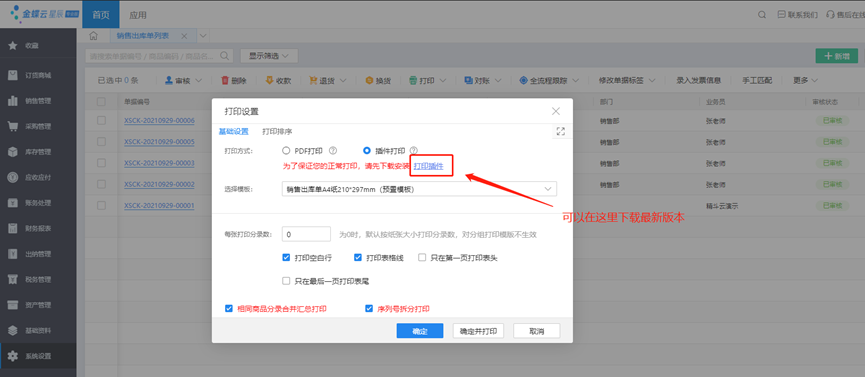Click the help icon next to 插件打印
Viewport: 865px width, 377px height.
pyautogui.click(x=414, y=150)
